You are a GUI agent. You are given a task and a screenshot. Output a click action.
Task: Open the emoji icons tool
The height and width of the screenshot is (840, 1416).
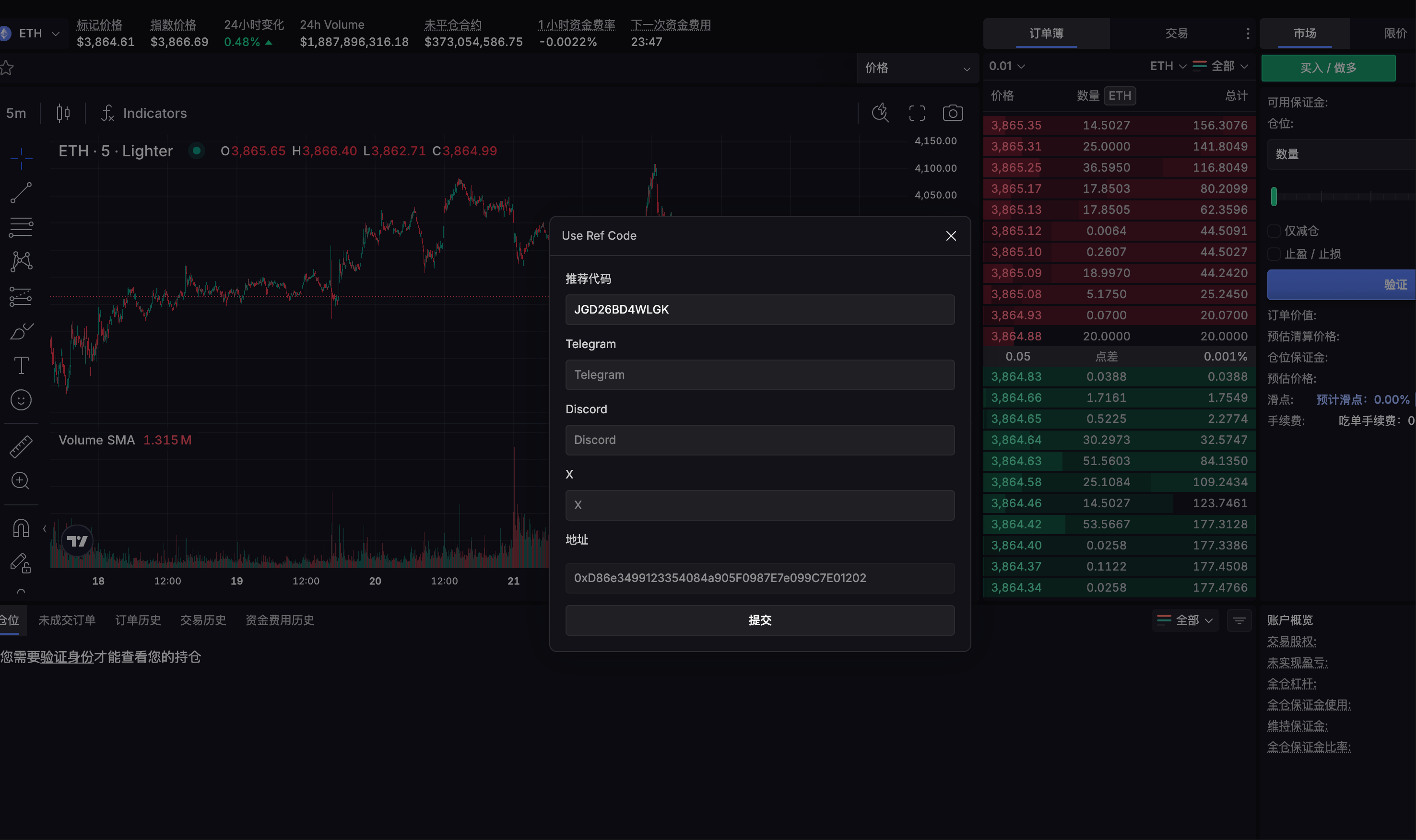point(21,400)
